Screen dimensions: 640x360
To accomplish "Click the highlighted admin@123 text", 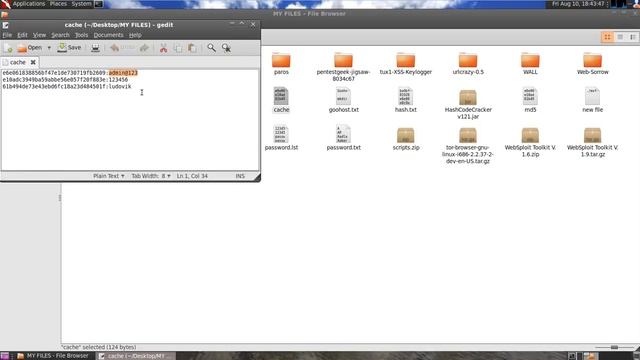I will point(123,73).
